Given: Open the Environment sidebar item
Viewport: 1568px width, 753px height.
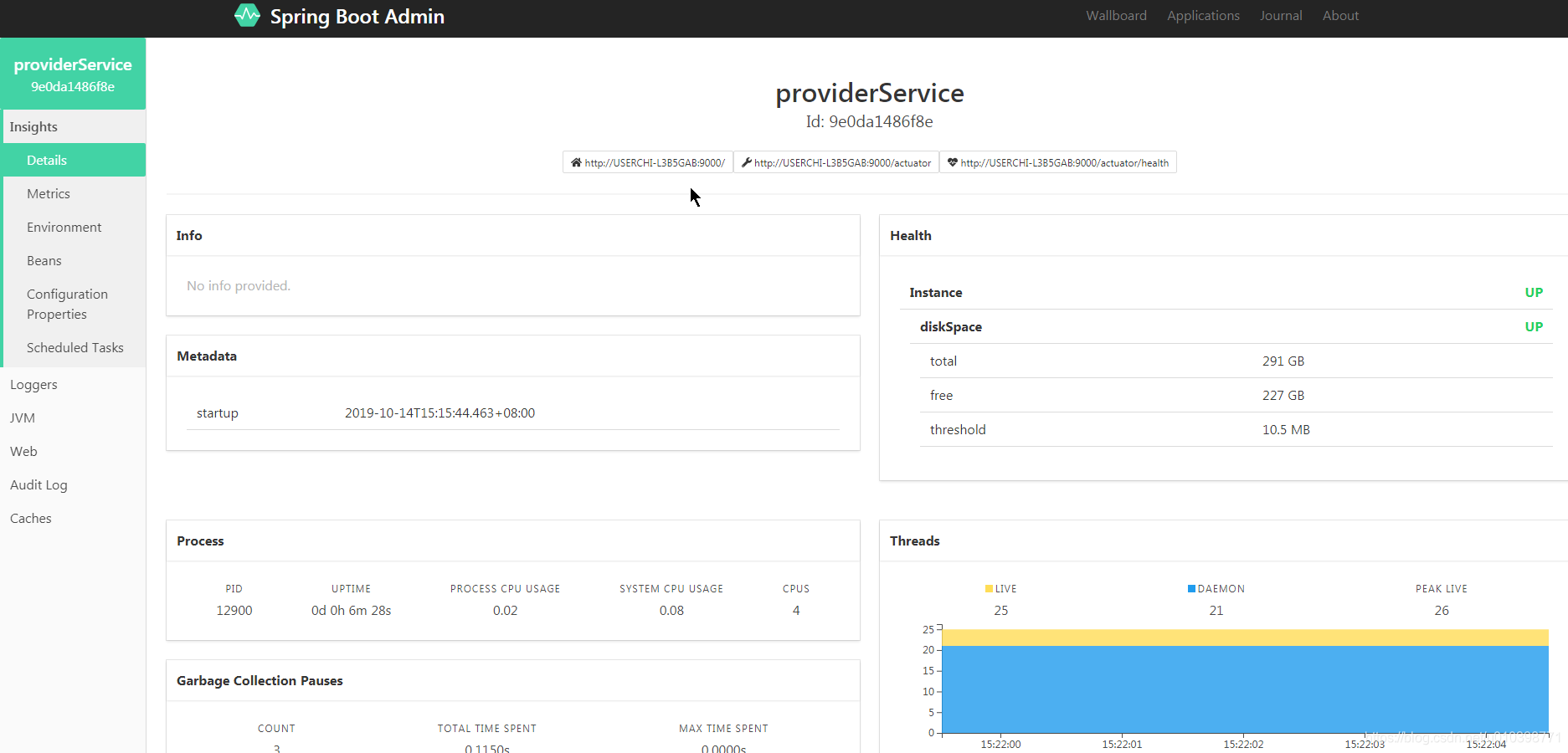Looking at the screenshot, I should 73,227.
